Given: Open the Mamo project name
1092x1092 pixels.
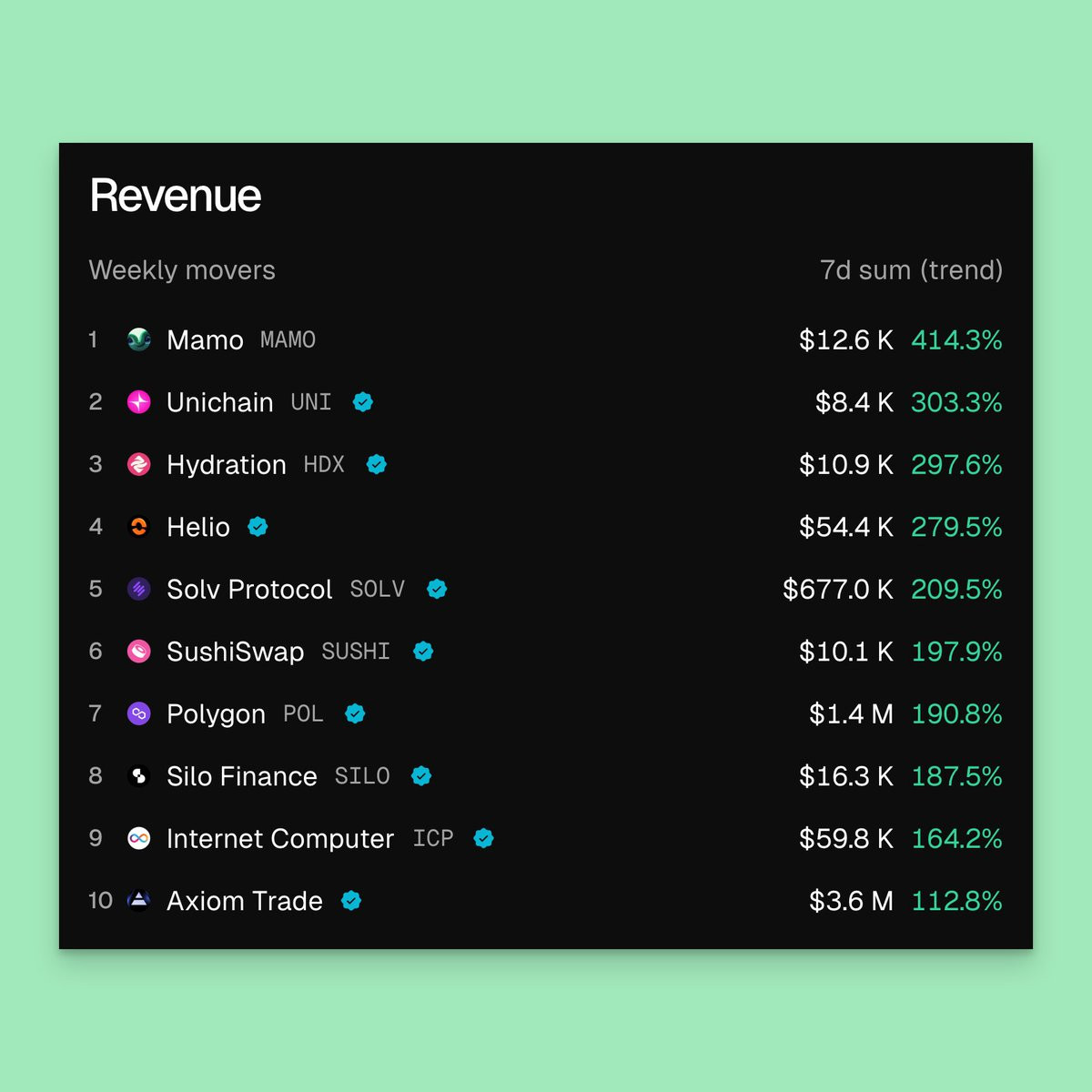Looking at the screenshot, I should tap(206, 340).
